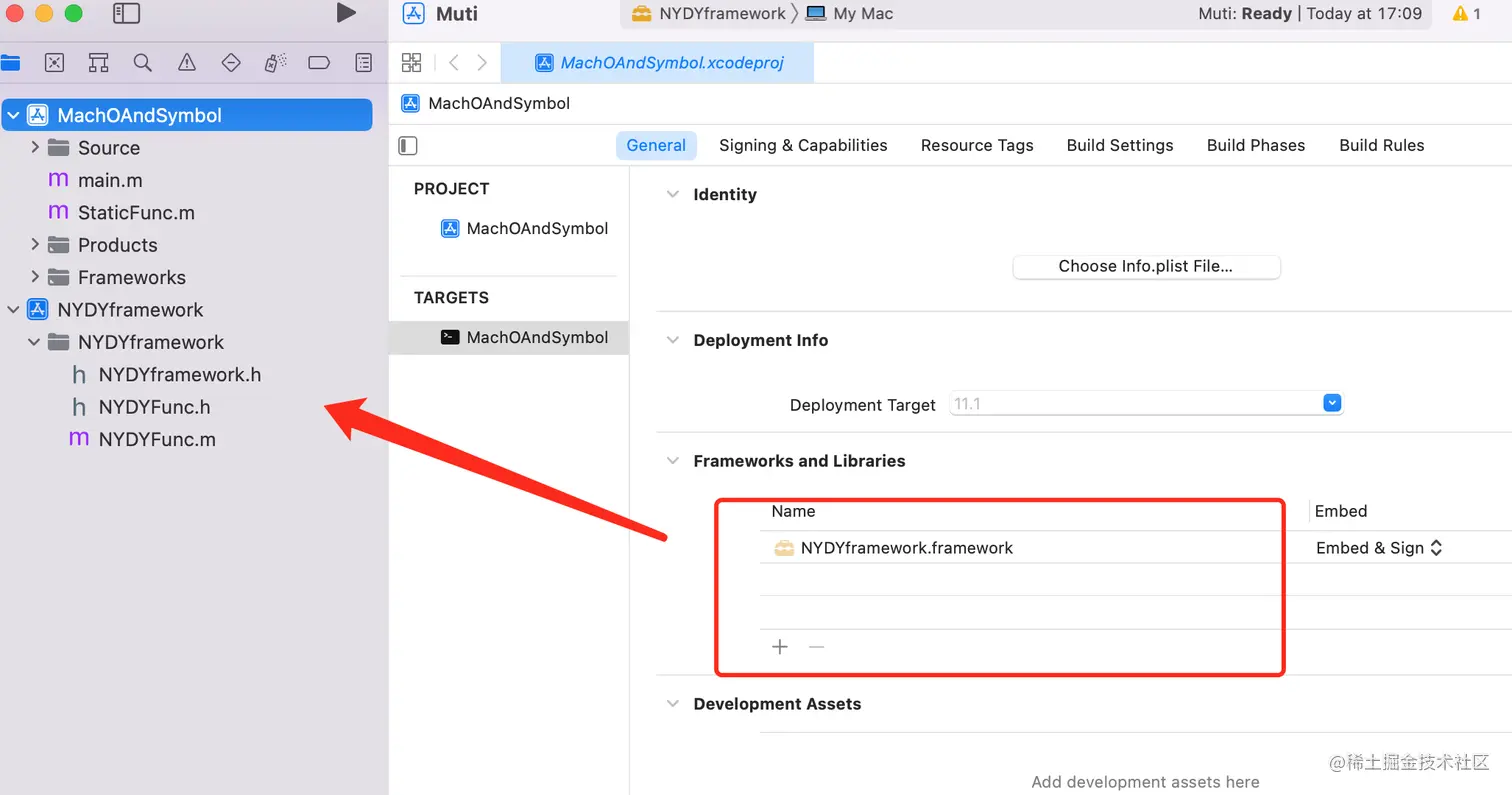Image resolution: width=1512 pixels, height=795 pixels.
Task: Click the MachOAndSymbol breadcrumb in jump bar
Action: pos(486,104)
